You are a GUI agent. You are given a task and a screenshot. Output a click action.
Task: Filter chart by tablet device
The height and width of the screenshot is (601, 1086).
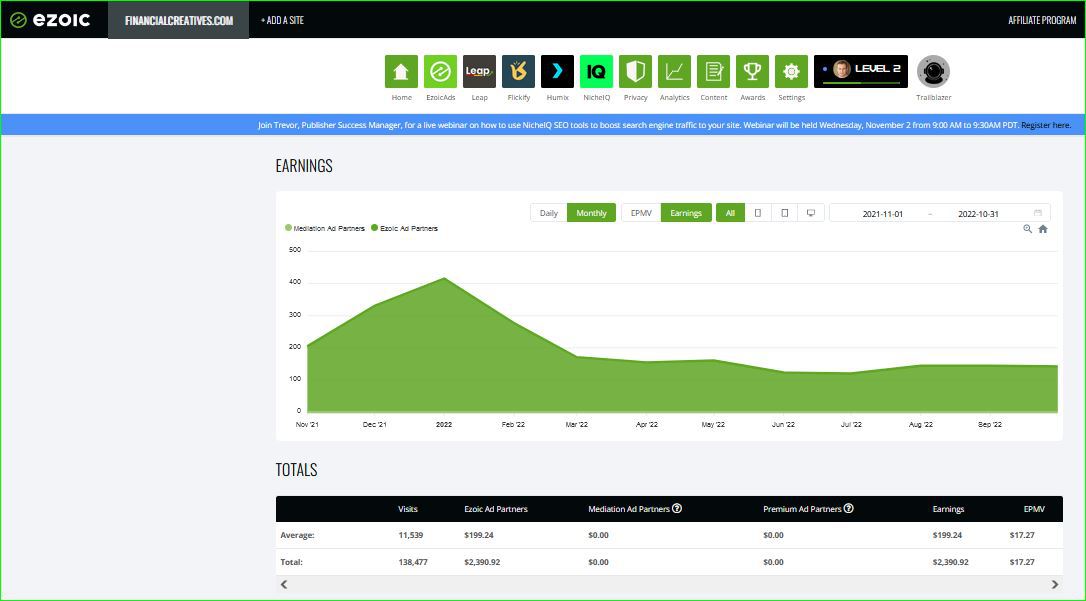pos(785,213)
